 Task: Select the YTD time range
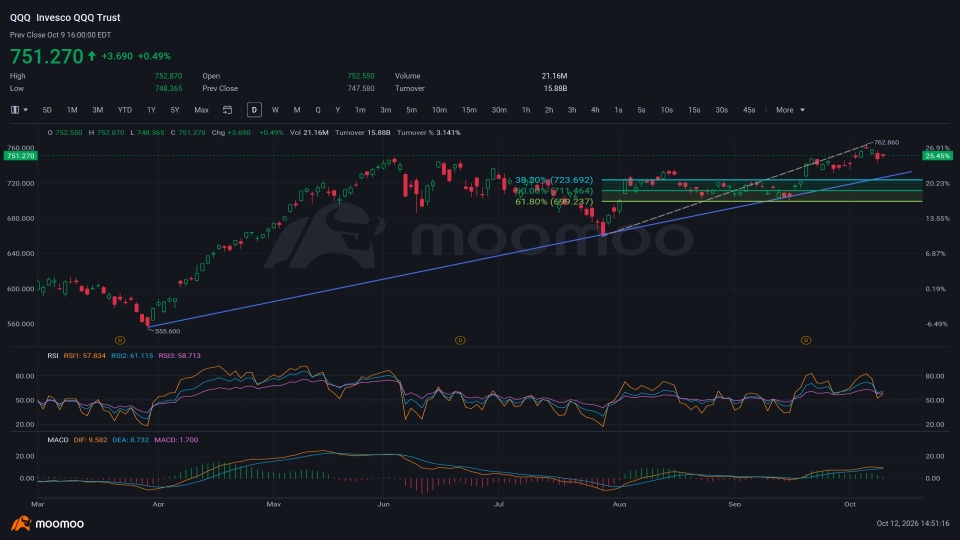[125, 110]
